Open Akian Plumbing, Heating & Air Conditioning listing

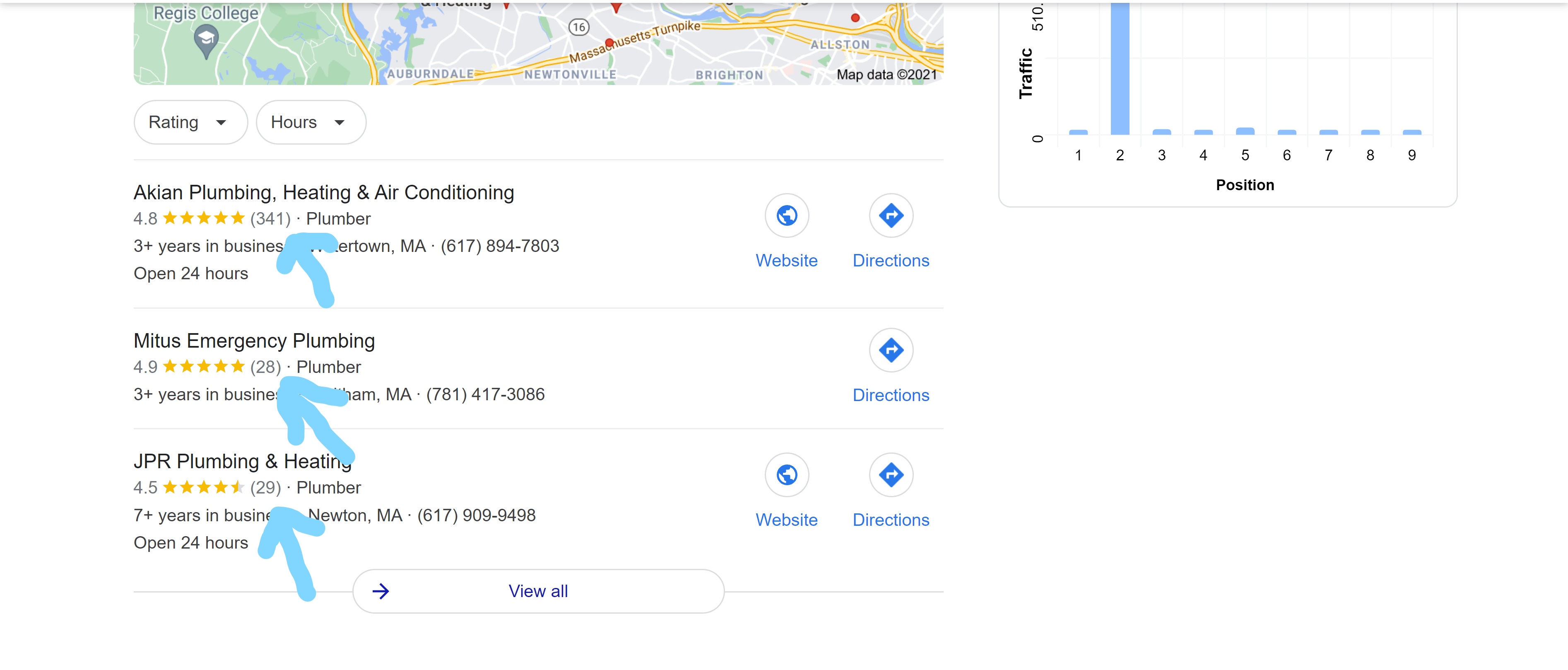pos(324,193)
